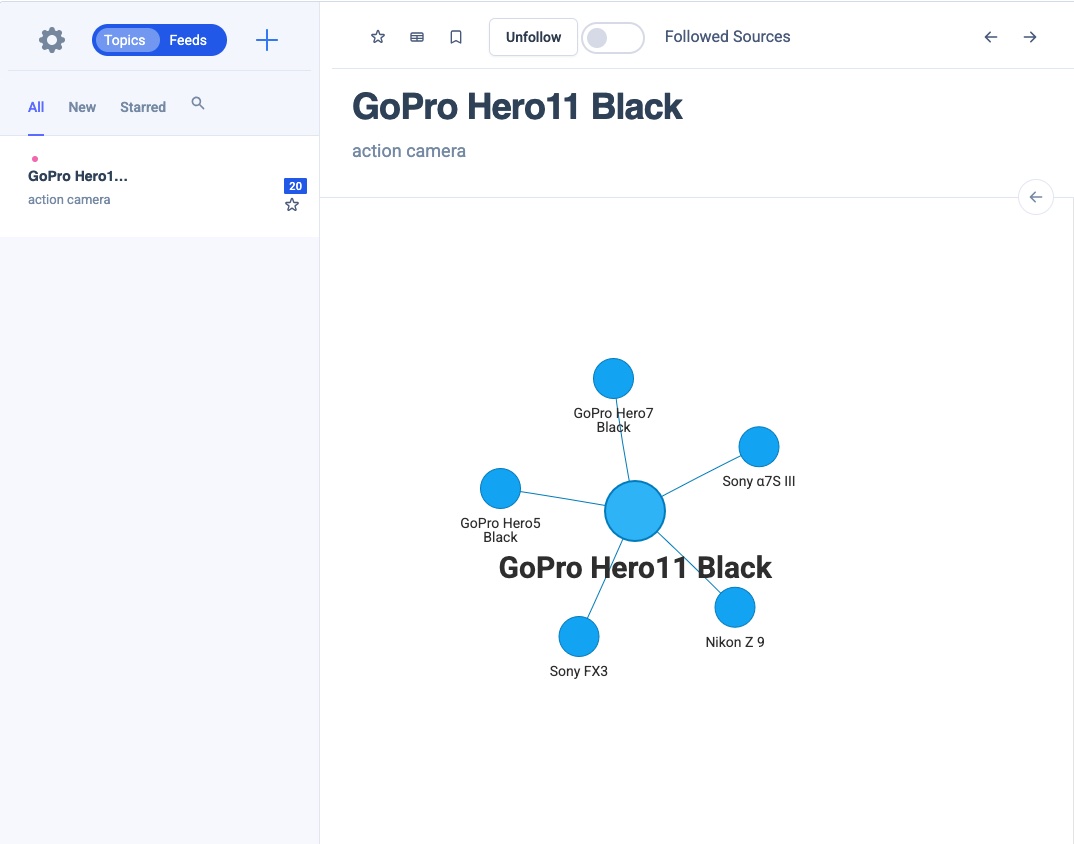Select the Sony α7S III graph node
Image resolution: width=1074 pixels, height=844 pixels.
pyautogui.click(x=759, y=447)
